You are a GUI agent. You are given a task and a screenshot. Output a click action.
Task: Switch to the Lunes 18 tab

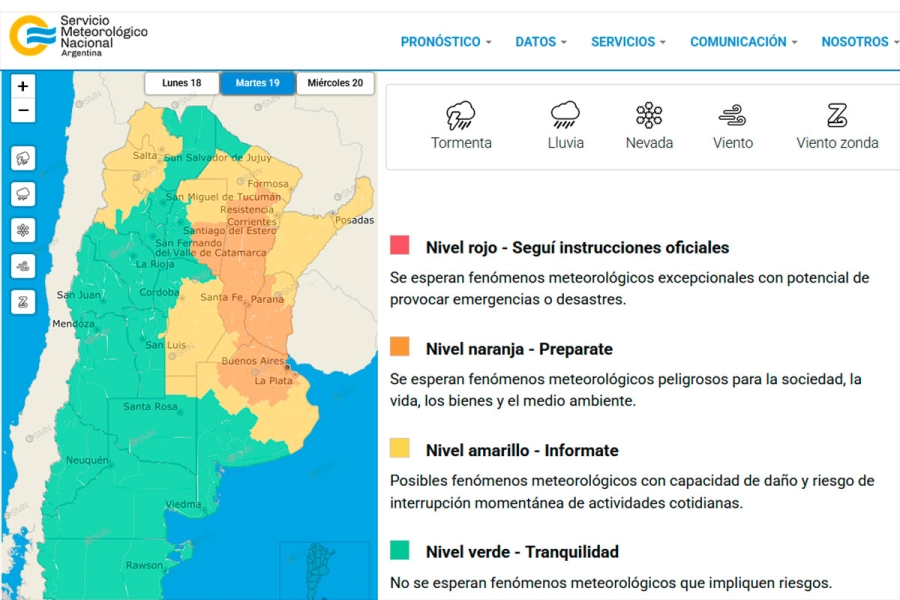click(x=181, y=83)
